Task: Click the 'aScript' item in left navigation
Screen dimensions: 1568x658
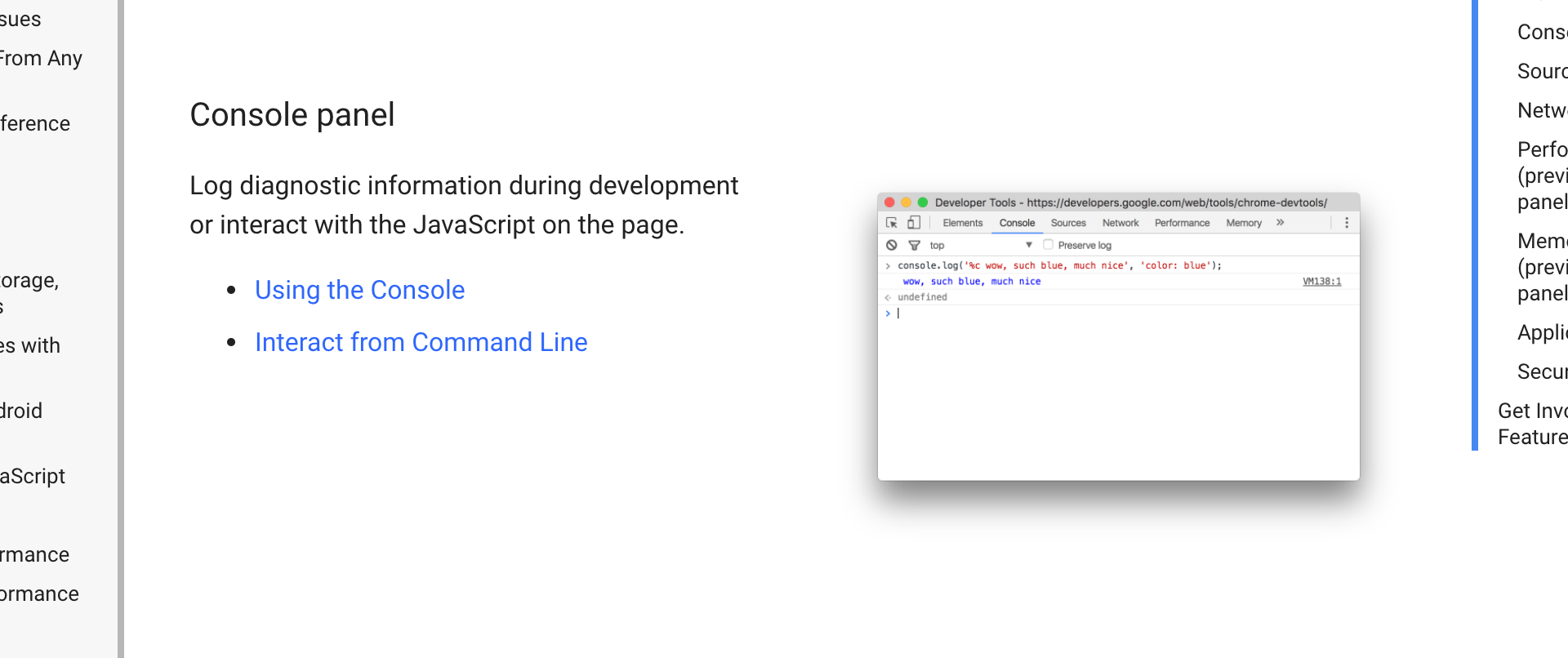Action: pyautogui.click(x=33, y=476)
